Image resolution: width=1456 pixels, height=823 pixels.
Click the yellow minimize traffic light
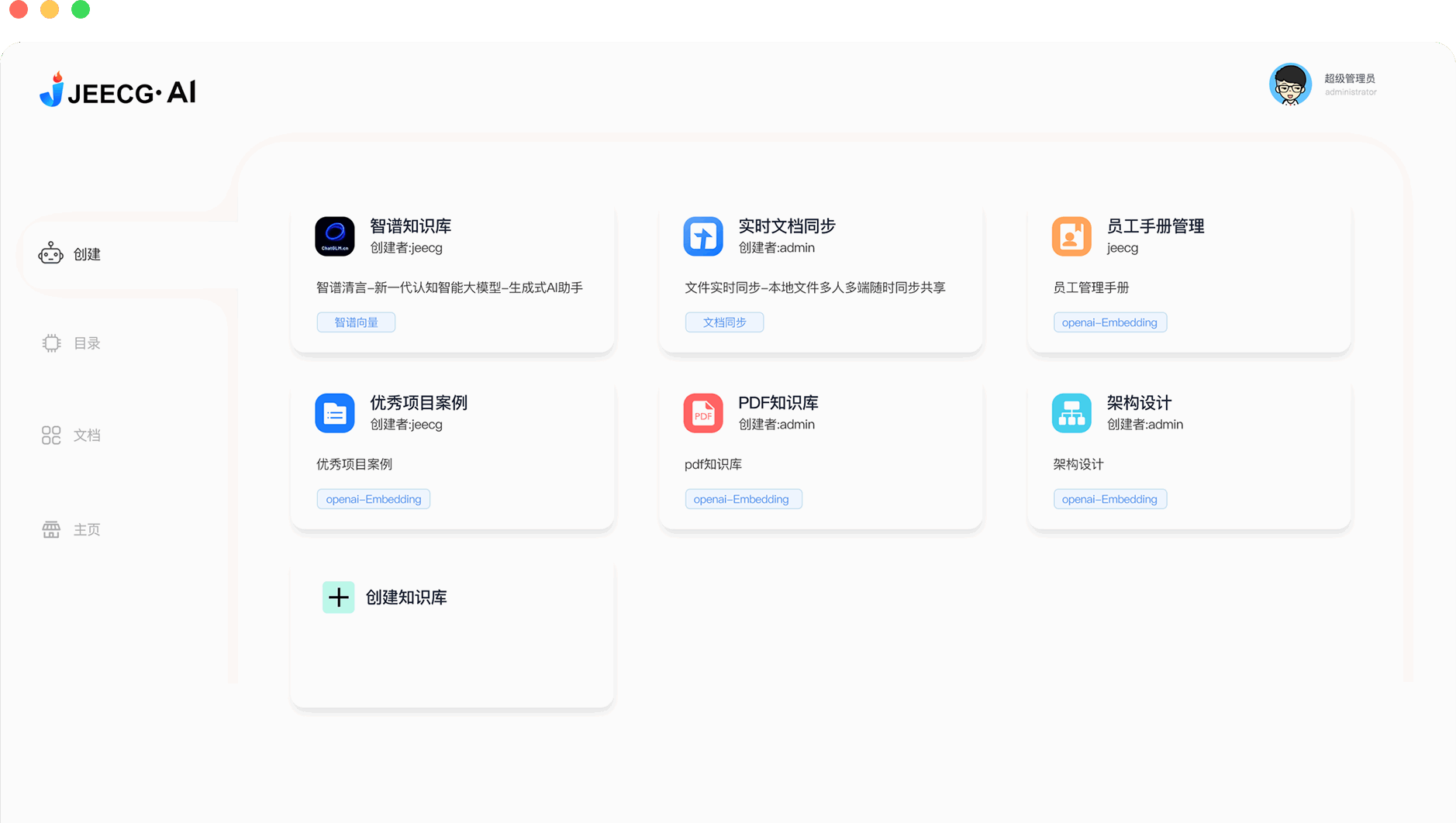(x=49, y=9)
